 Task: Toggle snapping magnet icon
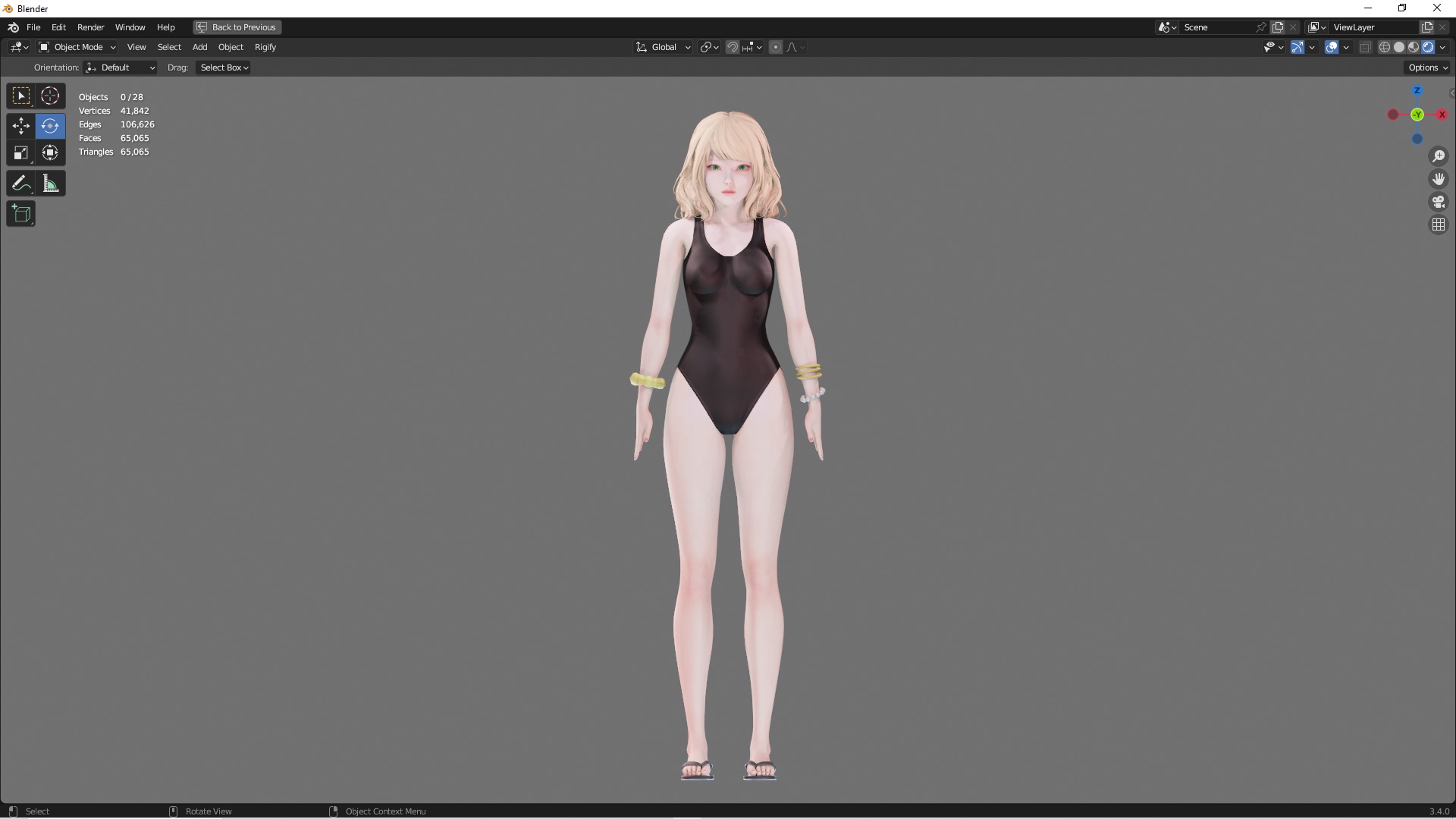[733, 47]
